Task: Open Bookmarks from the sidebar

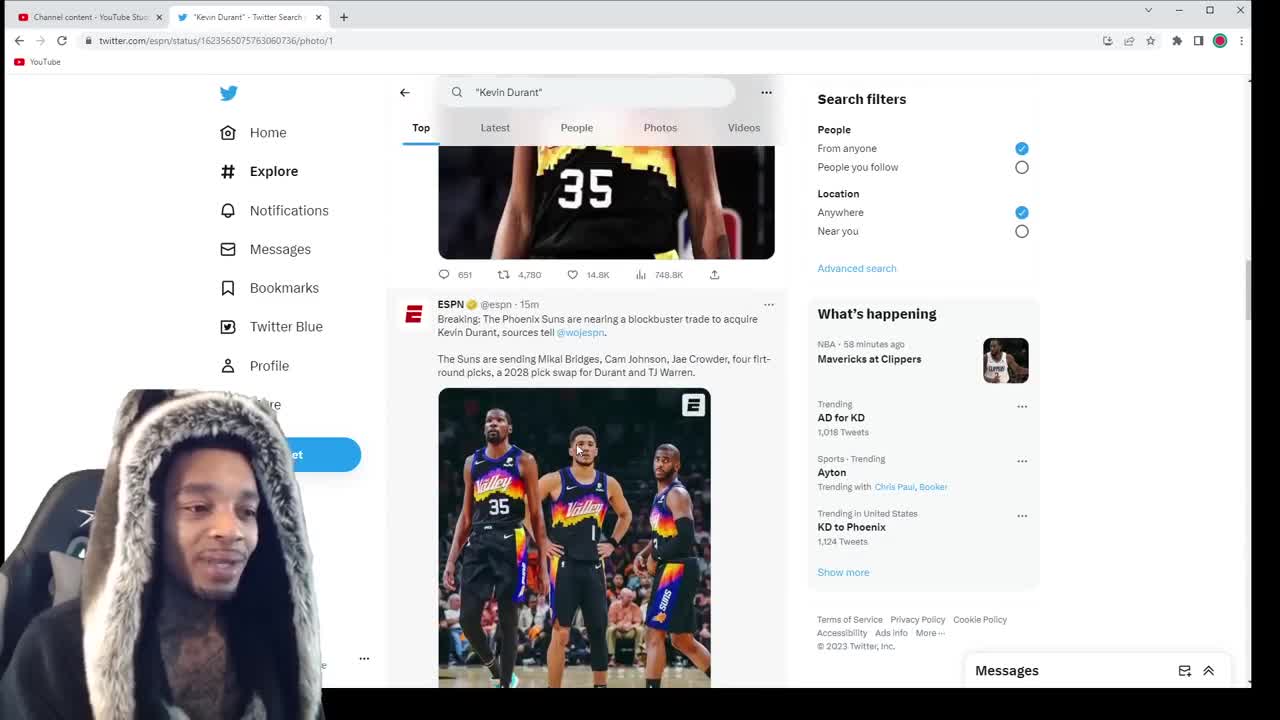Action: 270,288
